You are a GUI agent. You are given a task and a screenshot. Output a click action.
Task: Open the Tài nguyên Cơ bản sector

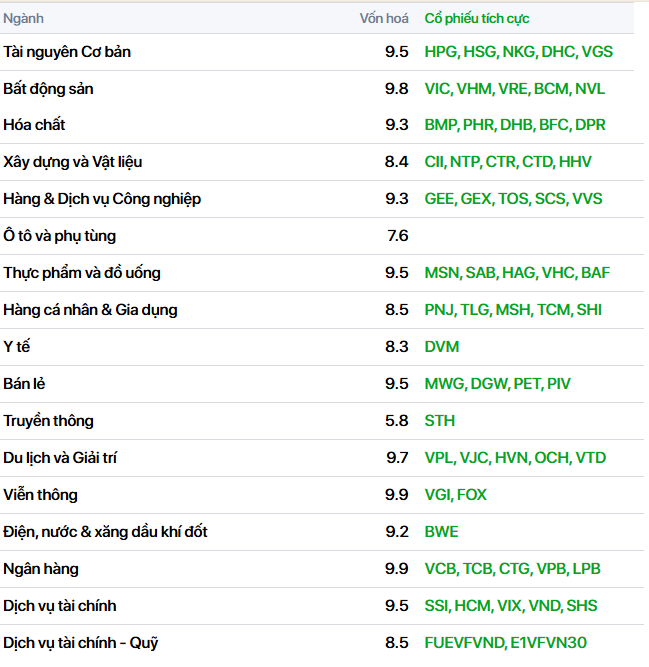click(67, 52)
